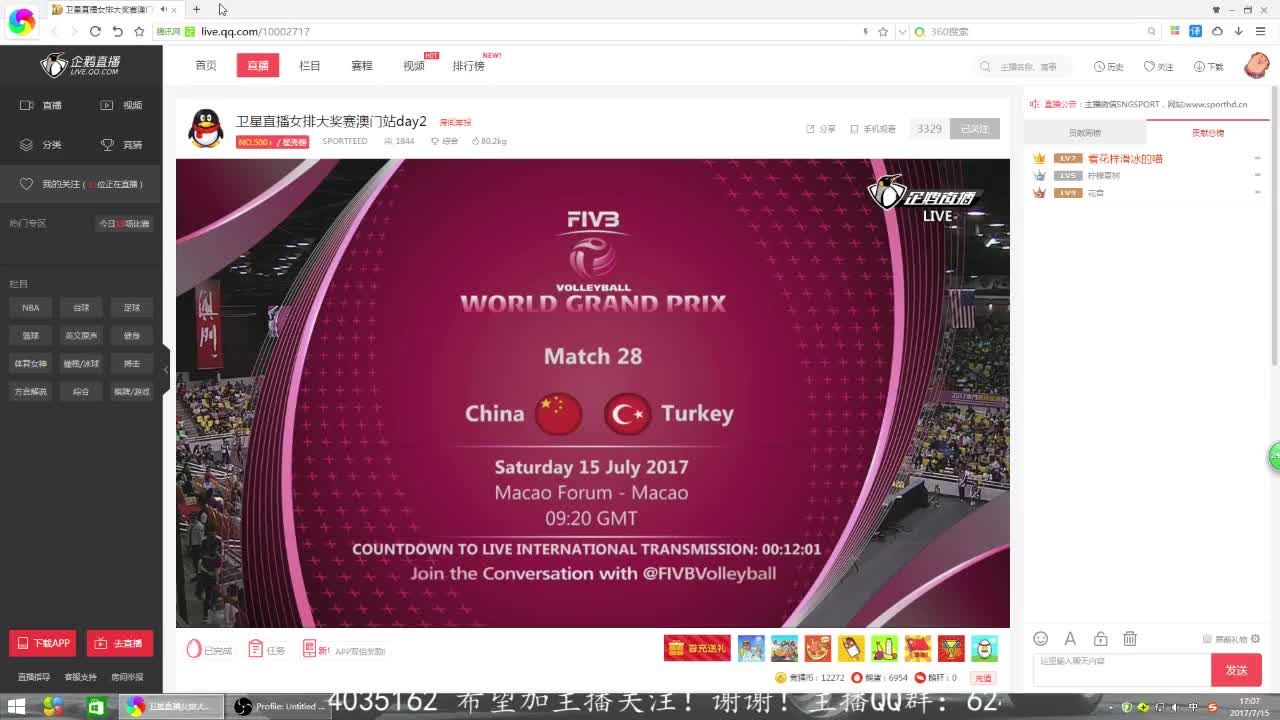Image resolution: width=1280 pixels, height=720 pixels.
Task: Expand the address bar dropdown arrow
Action: coord(902,32)
